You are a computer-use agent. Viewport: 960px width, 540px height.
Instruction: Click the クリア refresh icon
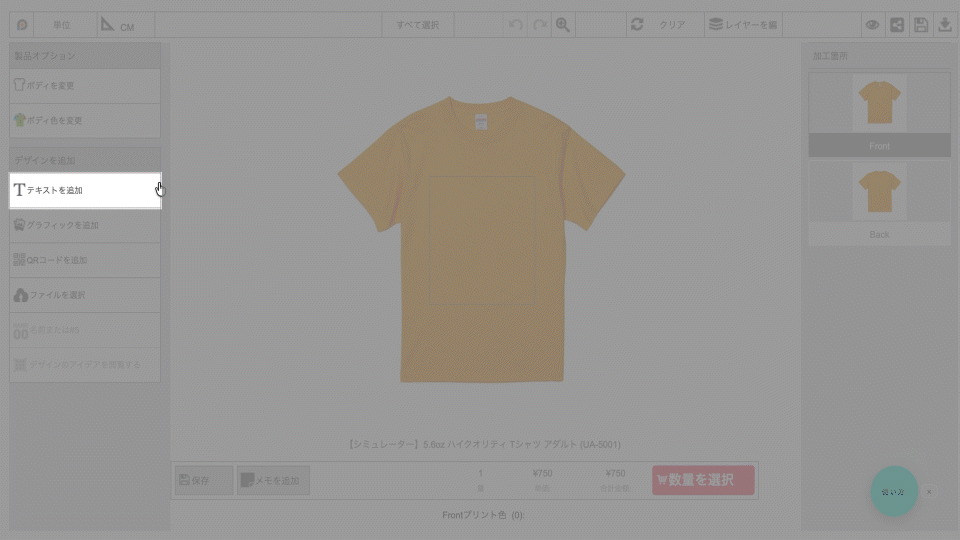coord(638,25)
